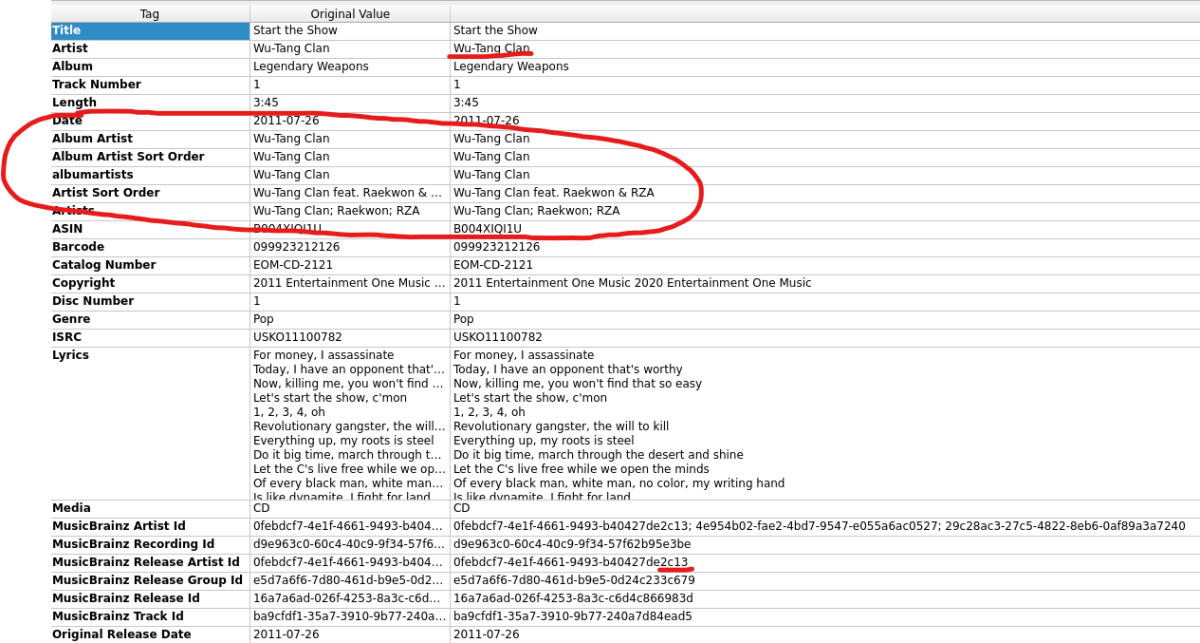
Task: Select the ISRC tag label
Action: click(66, 337)
